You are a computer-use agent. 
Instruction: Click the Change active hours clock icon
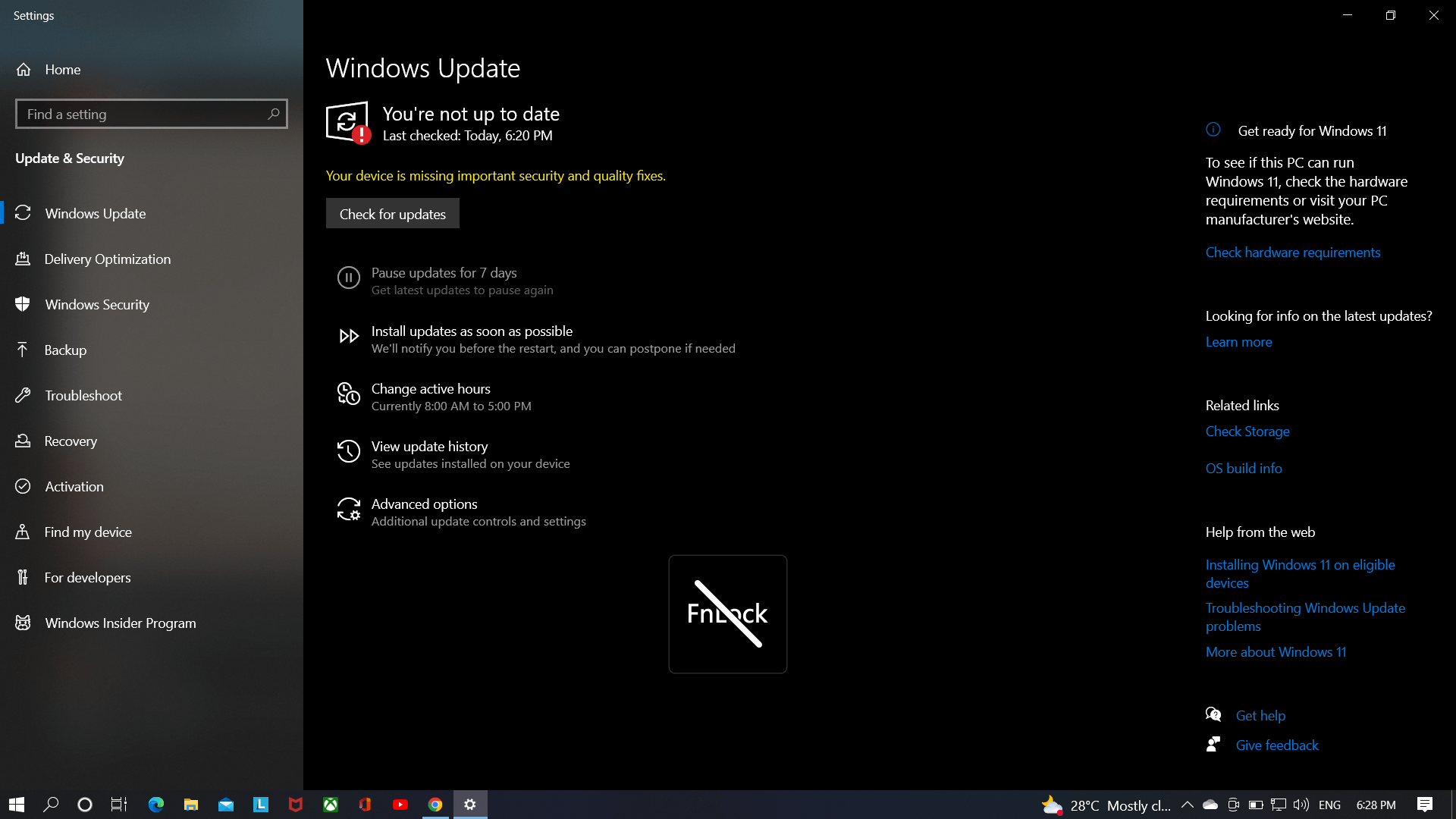tap(348, 394)
